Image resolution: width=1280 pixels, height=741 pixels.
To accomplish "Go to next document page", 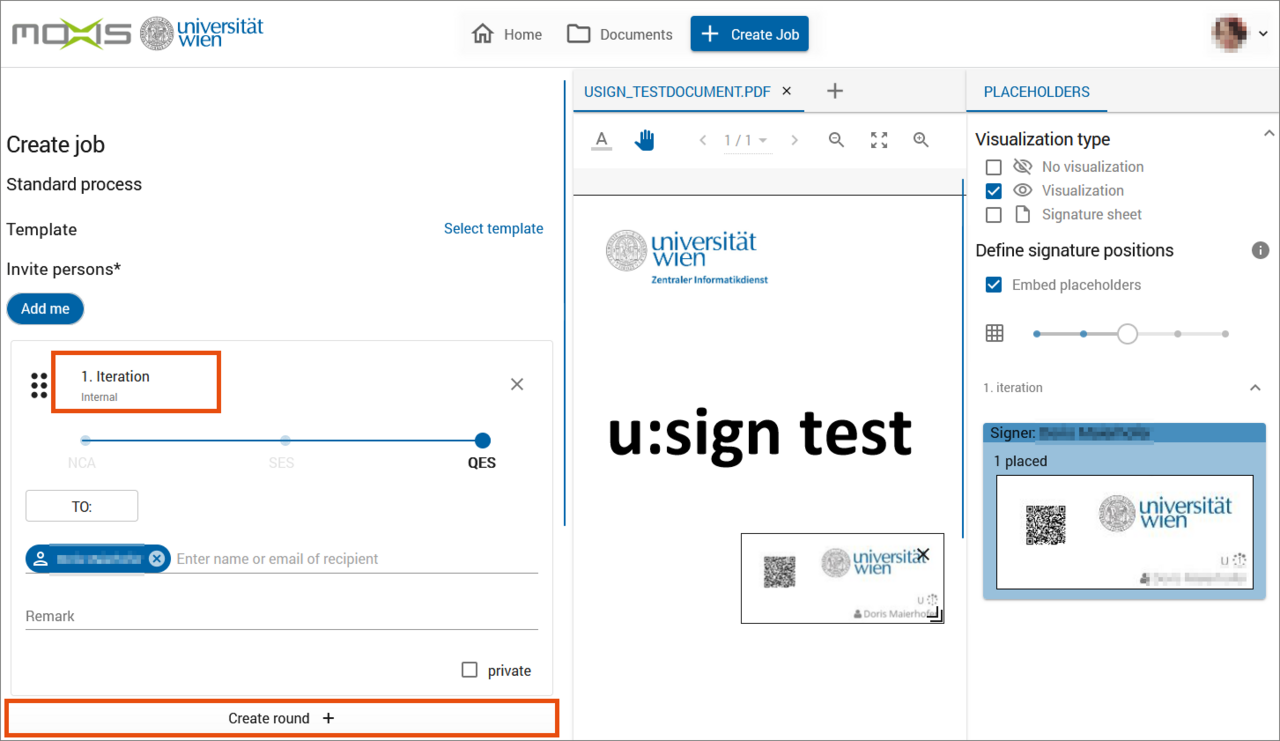I will pyautogui.click(x=795, y=141).
